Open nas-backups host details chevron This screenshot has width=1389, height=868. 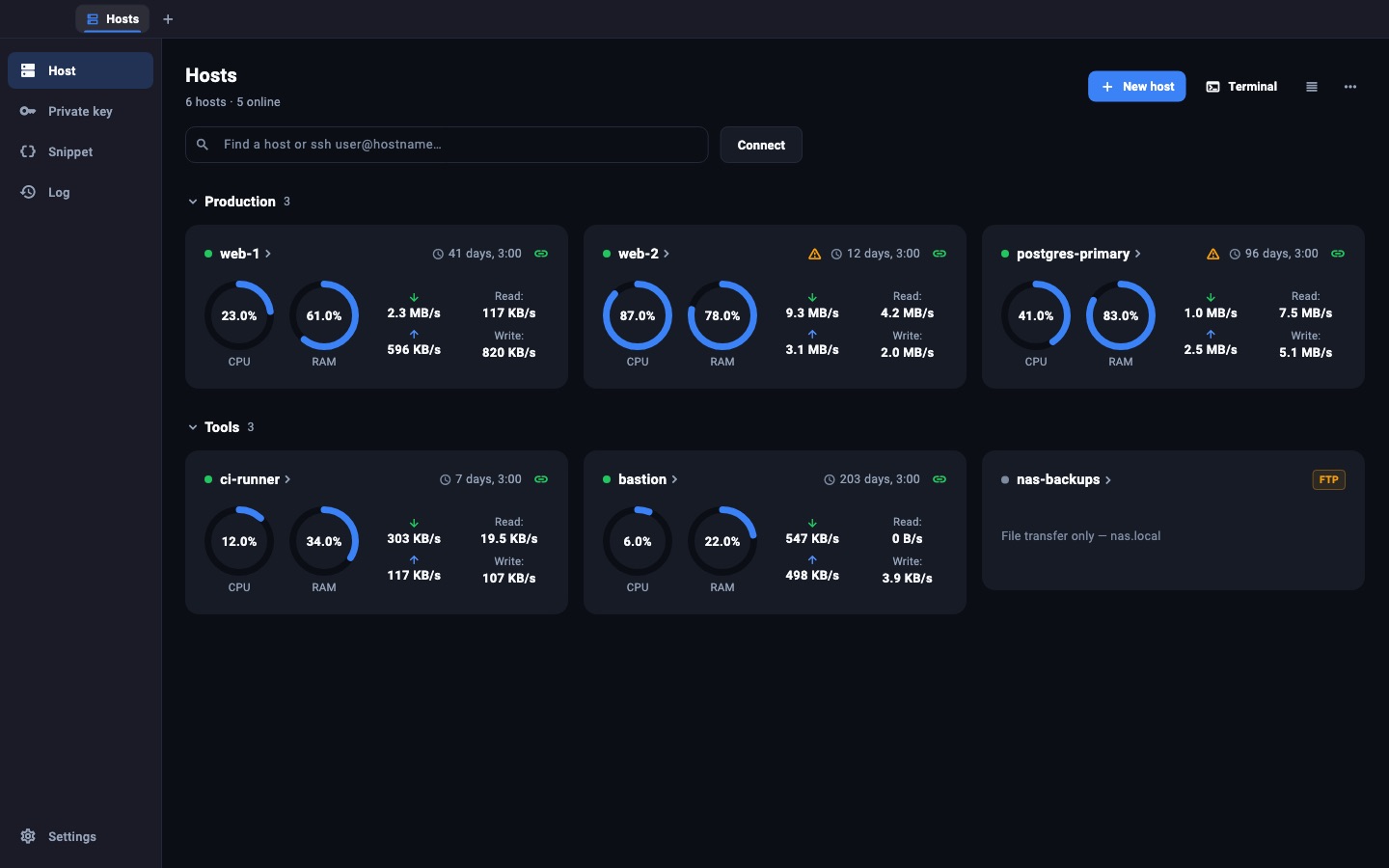click(1108, 479)
